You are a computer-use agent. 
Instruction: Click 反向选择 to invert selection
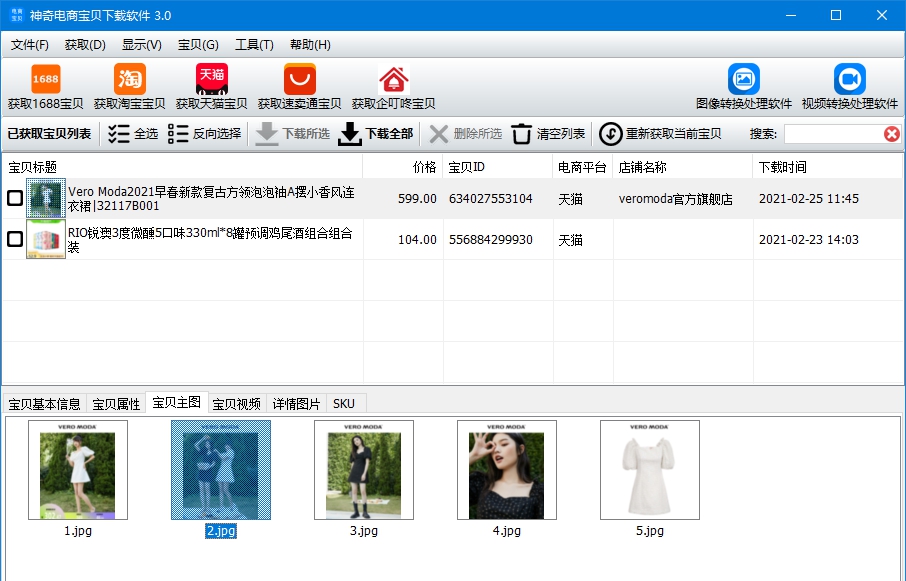204,134
